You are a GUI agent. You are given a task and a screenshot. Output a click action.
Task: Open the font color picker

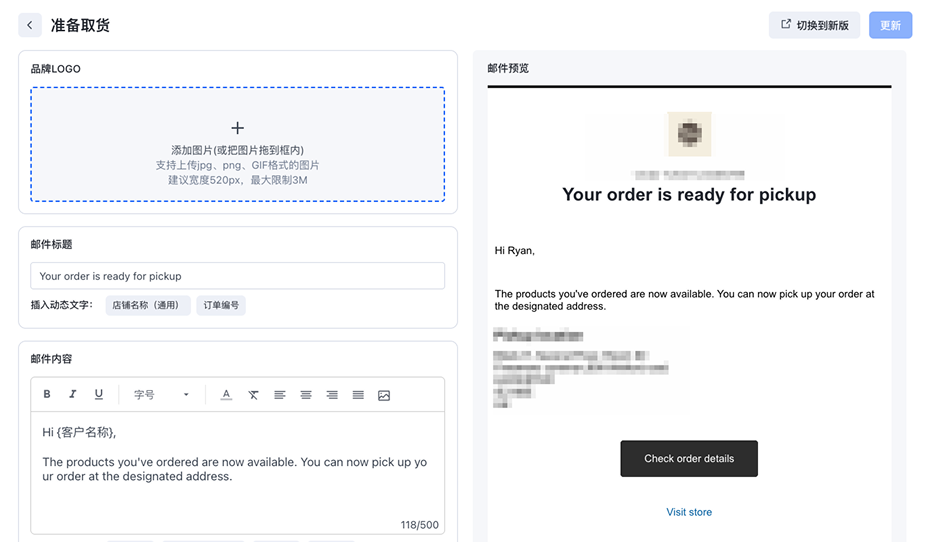[x=227, y=395]
